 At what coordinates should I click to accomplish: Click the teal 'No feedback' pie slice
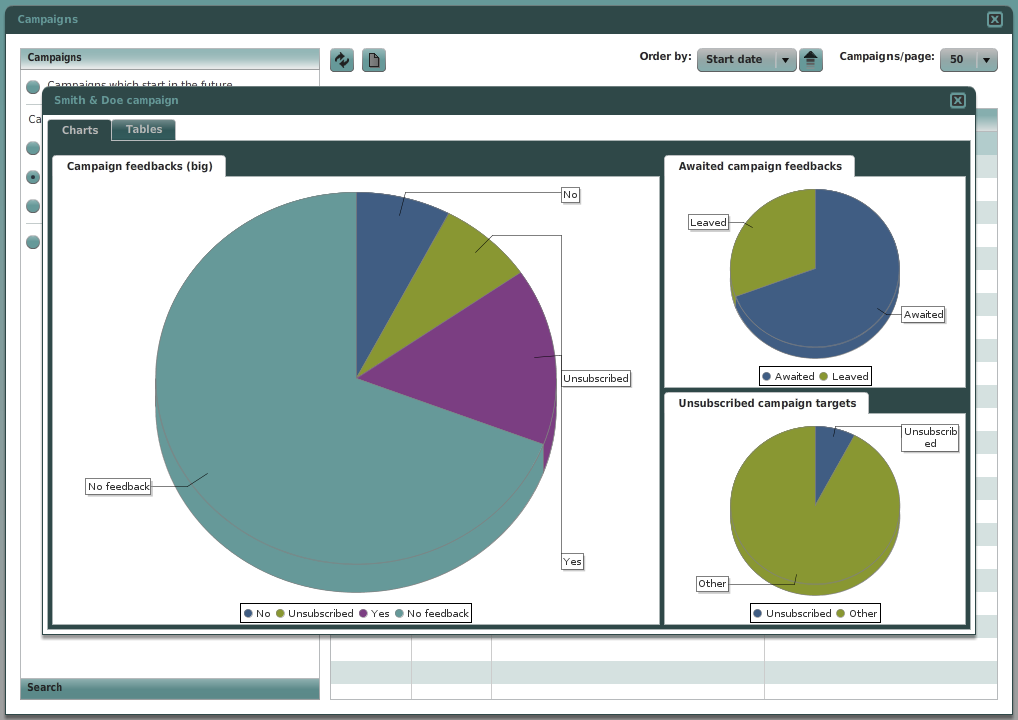click(280, 450)
